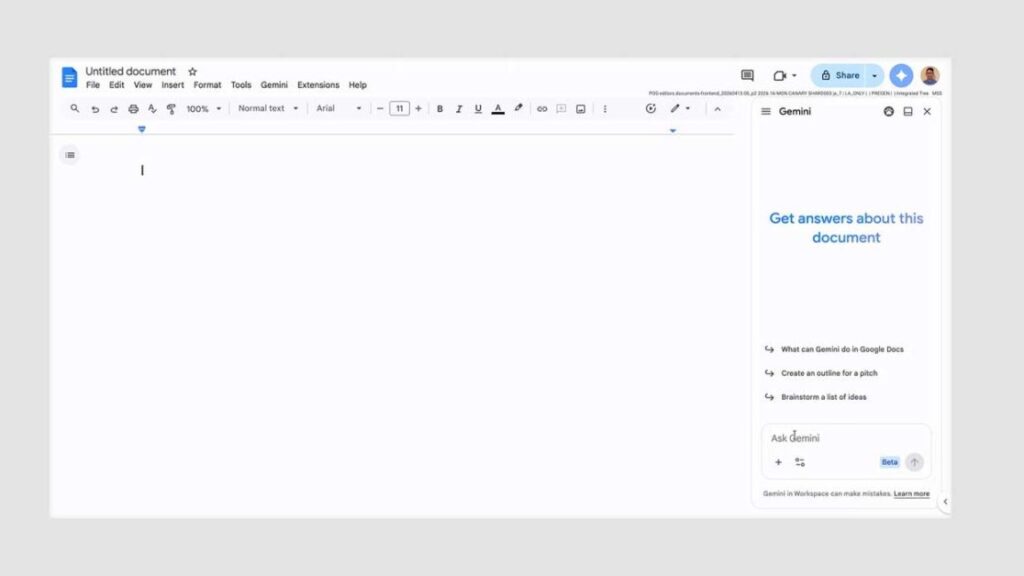Click the plus attach icon in Gemini

[778, 462]
